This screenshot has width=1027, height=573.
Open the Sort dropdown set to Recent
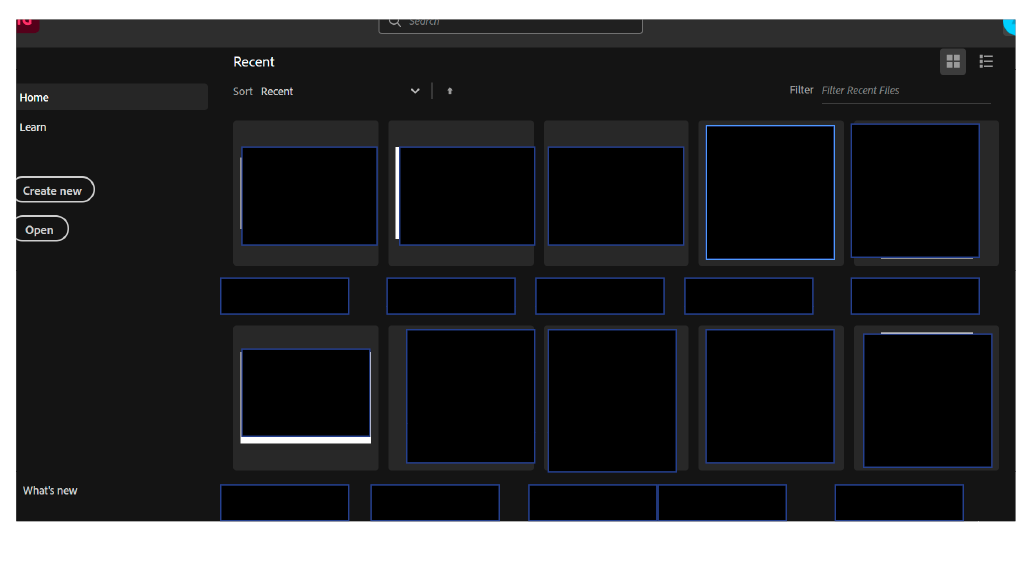point(341,91)
